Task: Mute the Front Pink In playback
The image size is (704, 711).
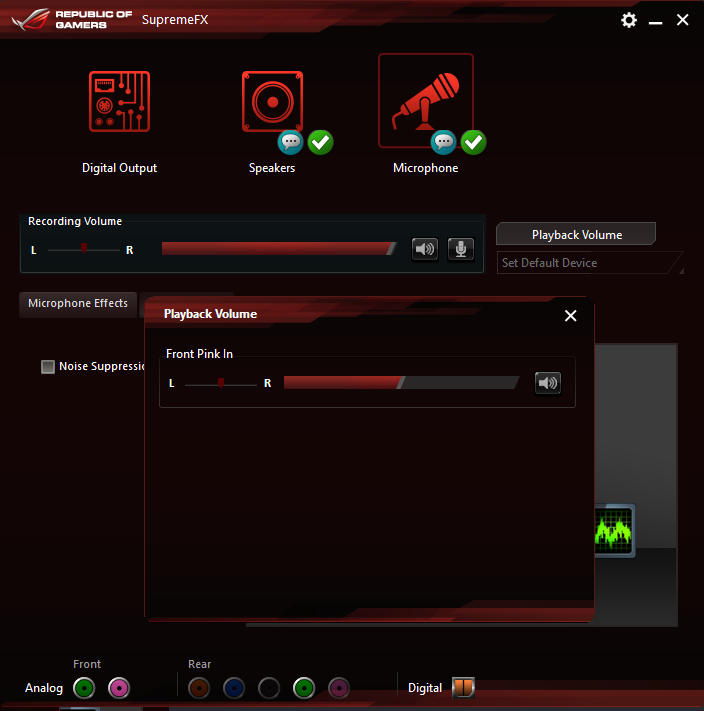Action: point(547,383)
